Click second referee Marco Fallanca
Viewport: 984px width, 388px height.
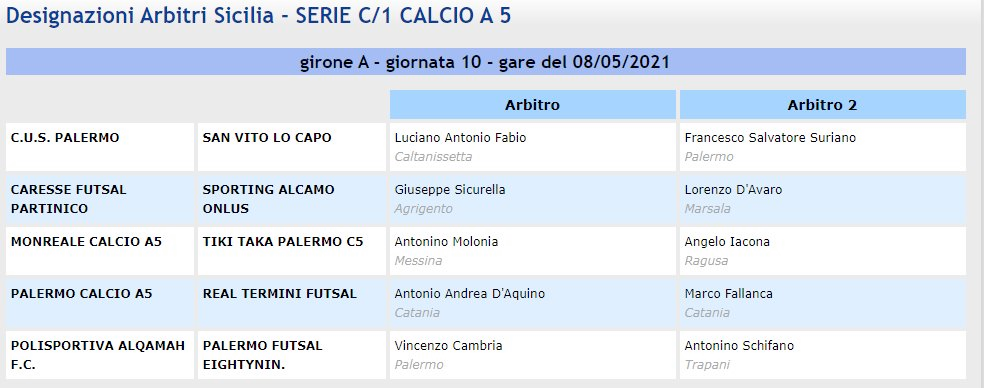pos(728,294)
